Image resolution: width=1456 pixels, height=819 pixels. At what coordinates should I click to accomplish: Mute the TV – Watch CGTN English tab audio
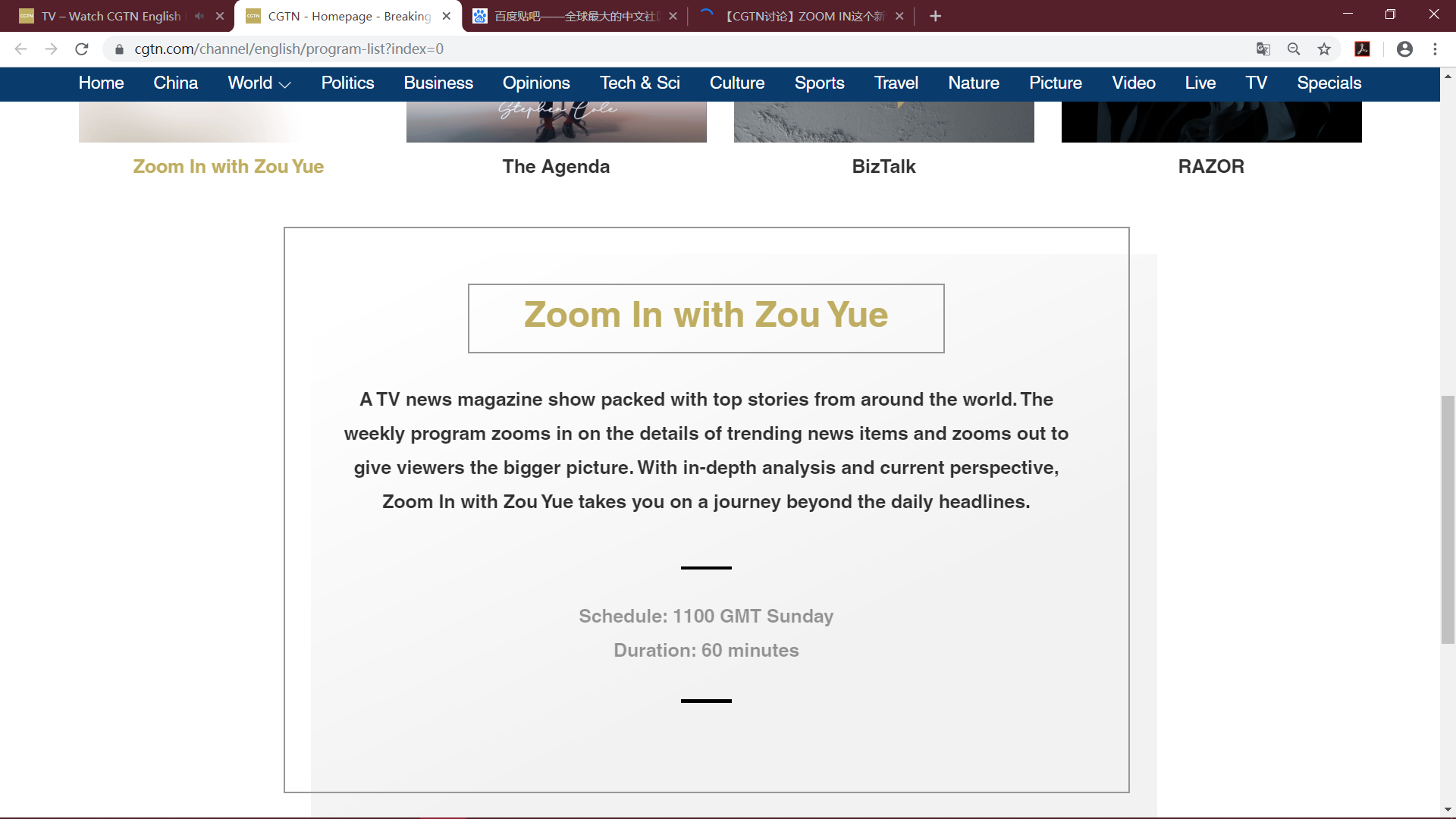[199, 16]
